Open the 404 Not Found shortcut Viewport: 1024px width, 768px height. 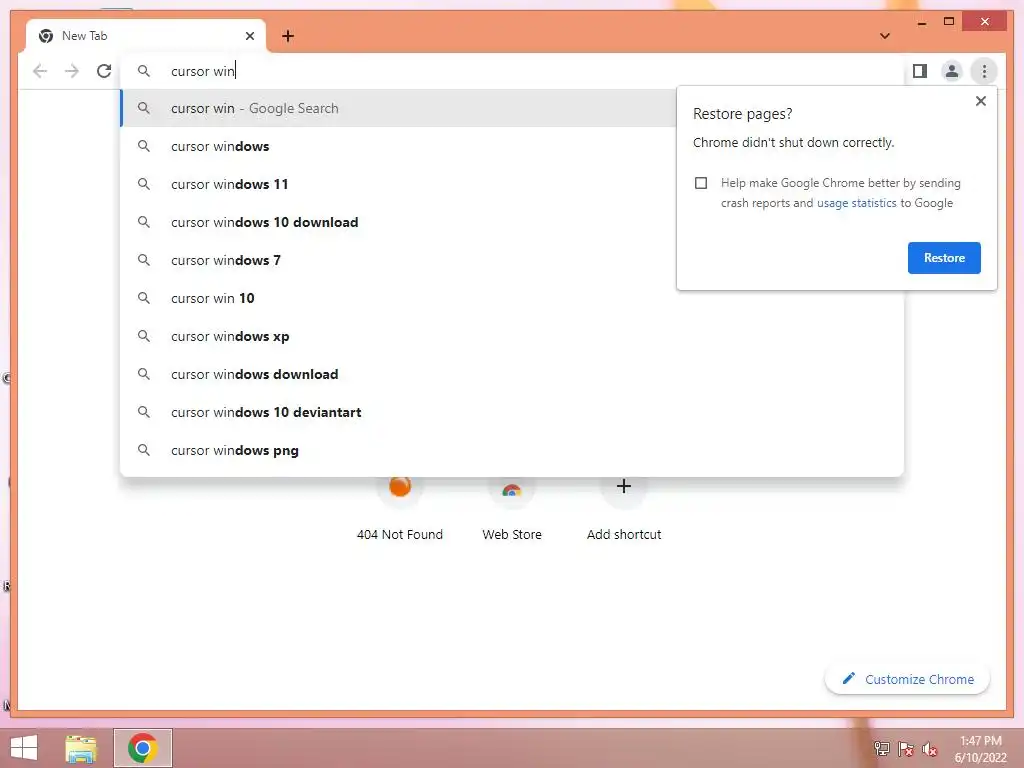pos(400,509)
